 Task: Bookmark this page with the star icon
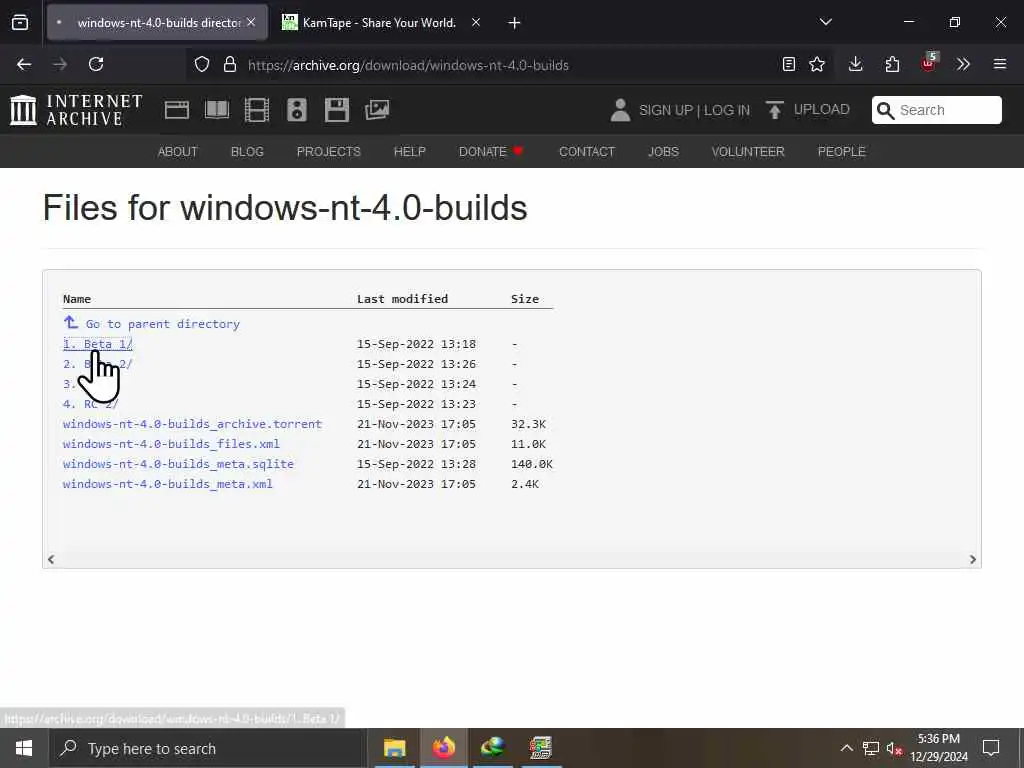click(x=817, y=64)
